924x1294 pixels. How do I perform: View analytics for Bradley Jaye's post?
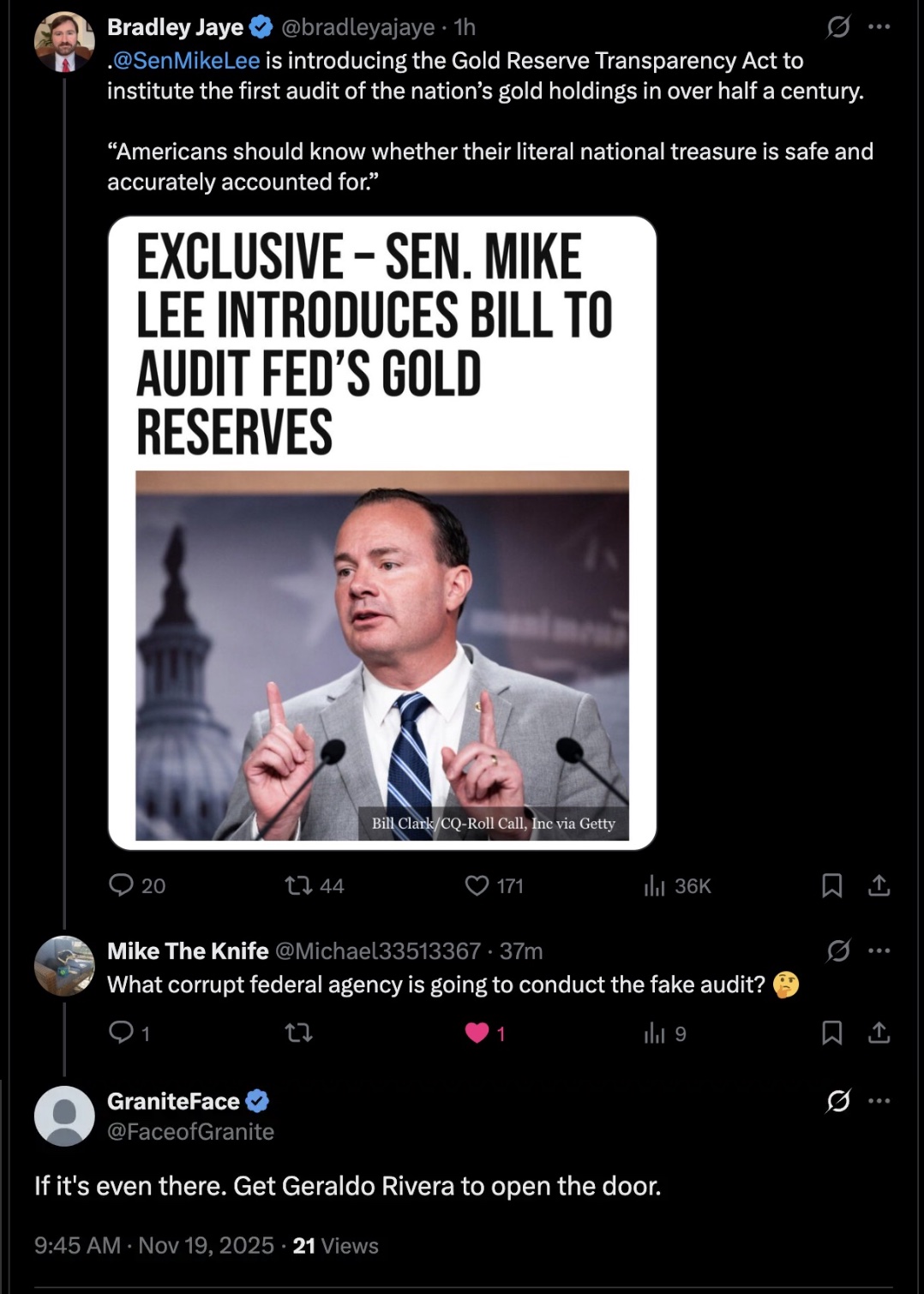point(655,884)
